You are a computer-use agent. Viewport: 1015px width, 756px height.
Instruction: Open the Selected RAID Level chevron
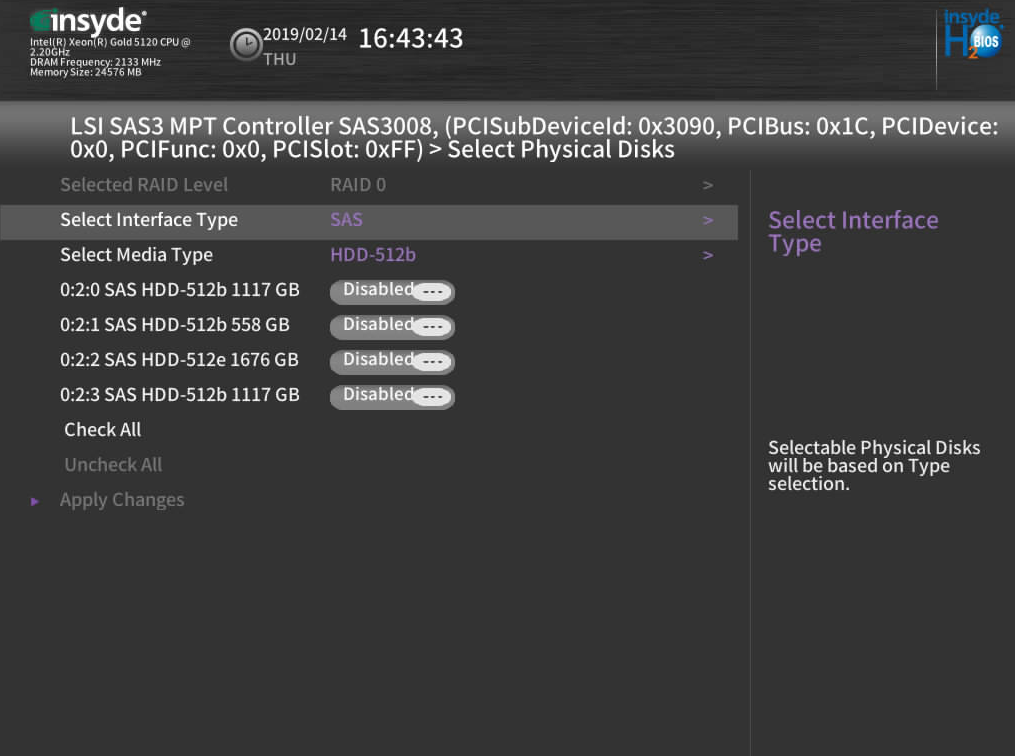click(x=708, y=186)
